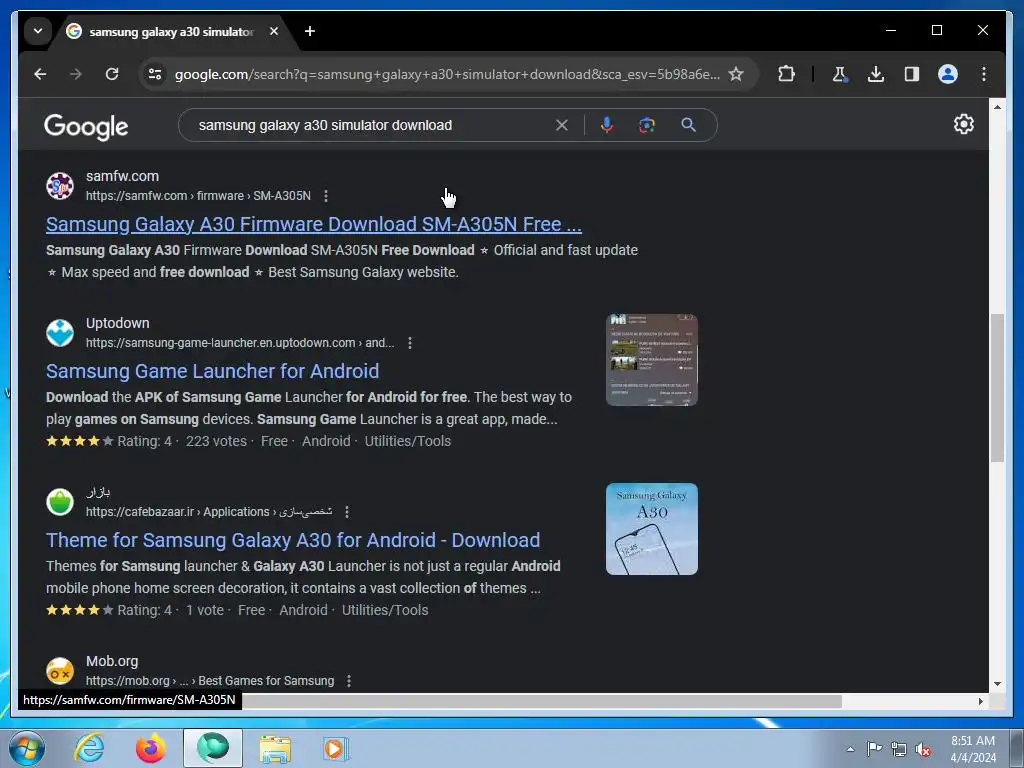Click the address bar URL

(x=447, y=74)
